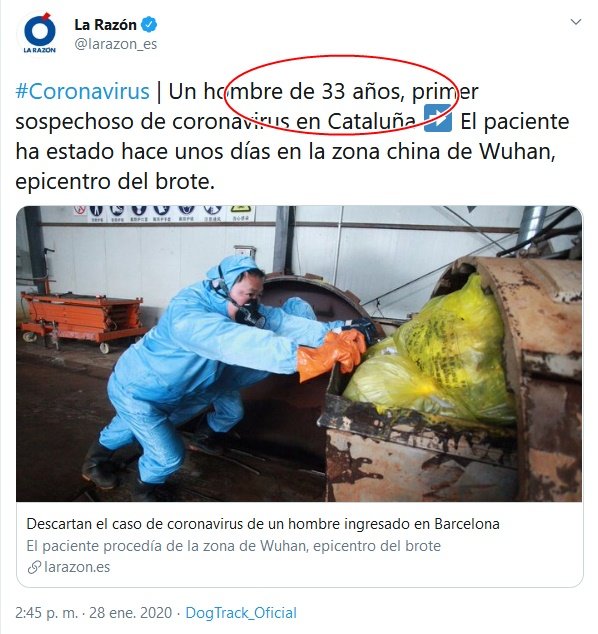Click the blue verified badge icon

(149, 25)
